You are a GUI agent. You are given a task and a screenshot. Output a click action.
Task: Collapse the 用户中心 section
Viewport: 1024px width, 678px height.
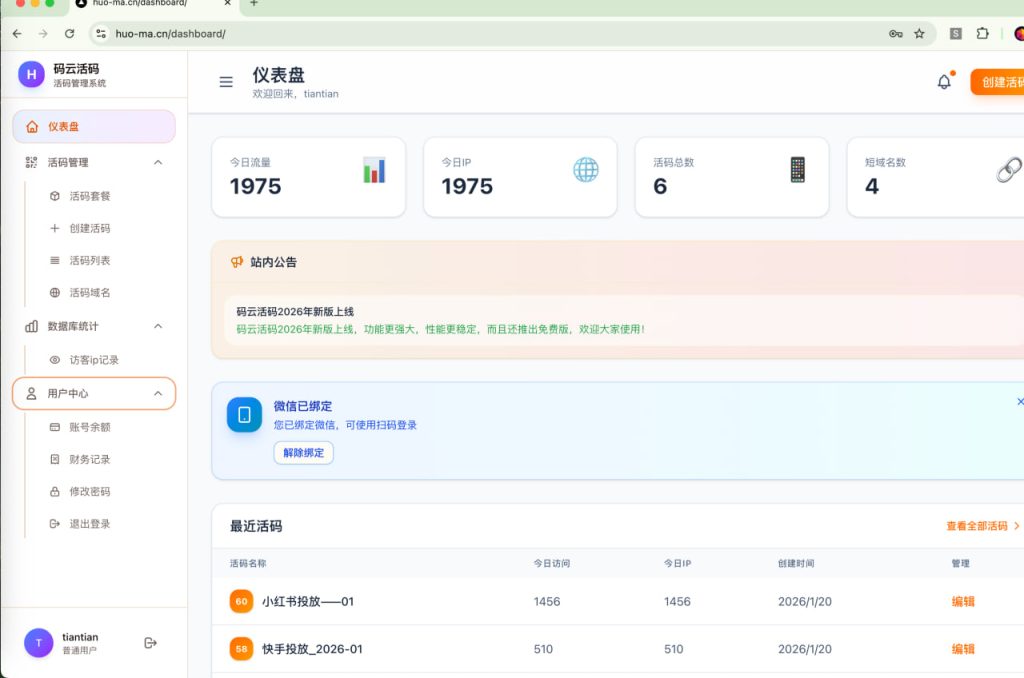click(158, 394)
